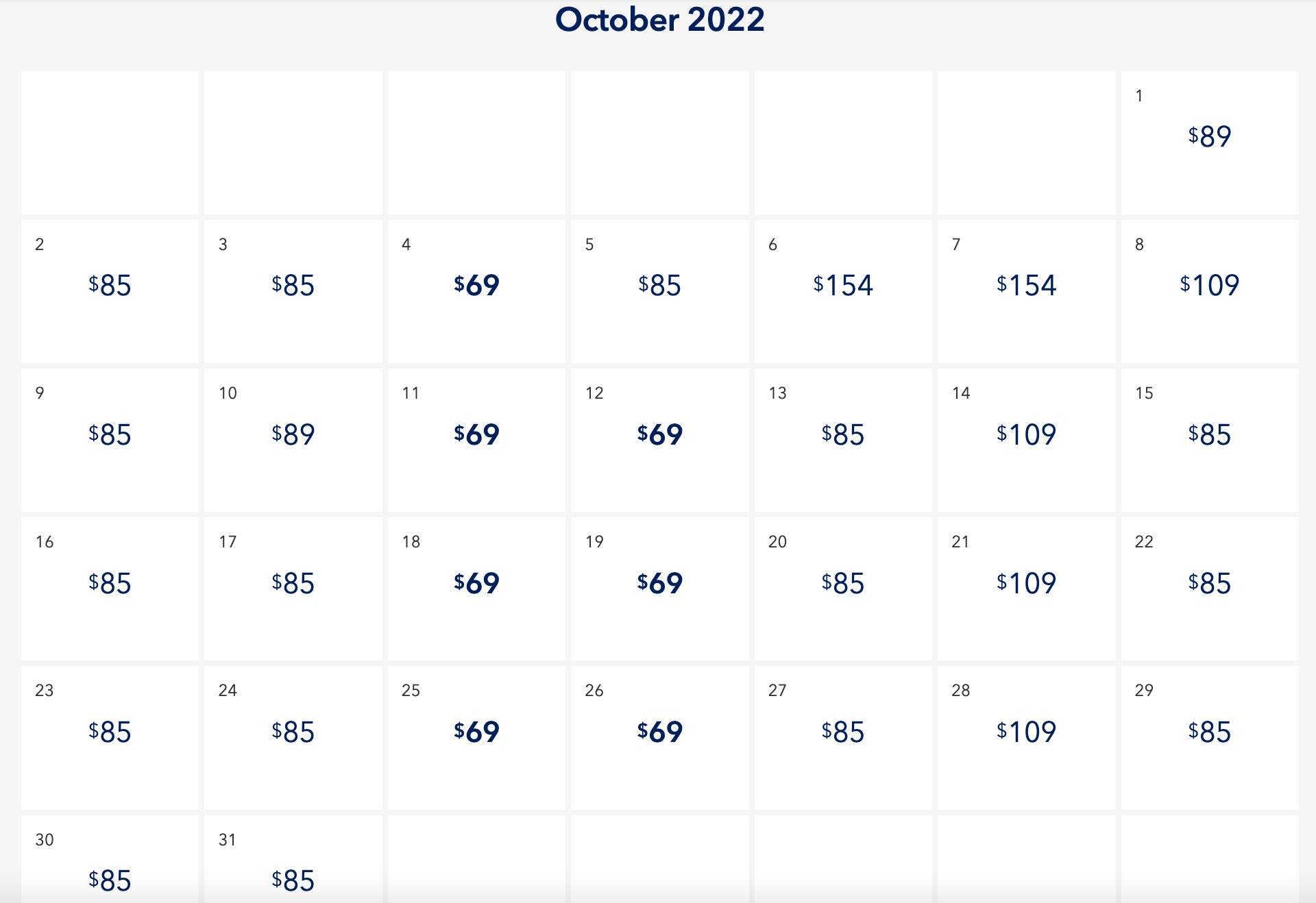This screenshot has width=1316, height=903.
Task: Click October 18 with $69 fare
Action: click(x=476, y=583)
